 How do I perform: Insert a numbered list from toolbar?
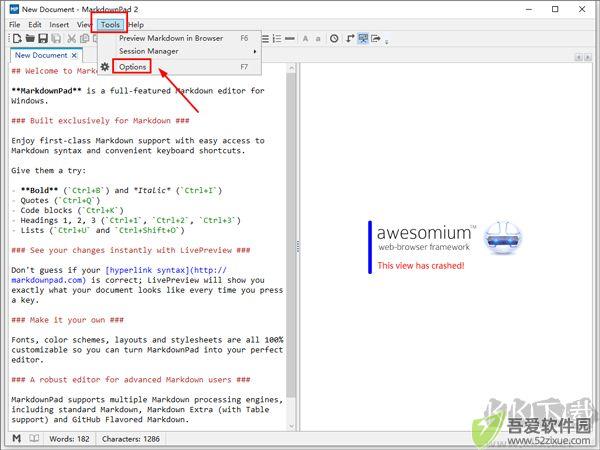click(277, 39)
